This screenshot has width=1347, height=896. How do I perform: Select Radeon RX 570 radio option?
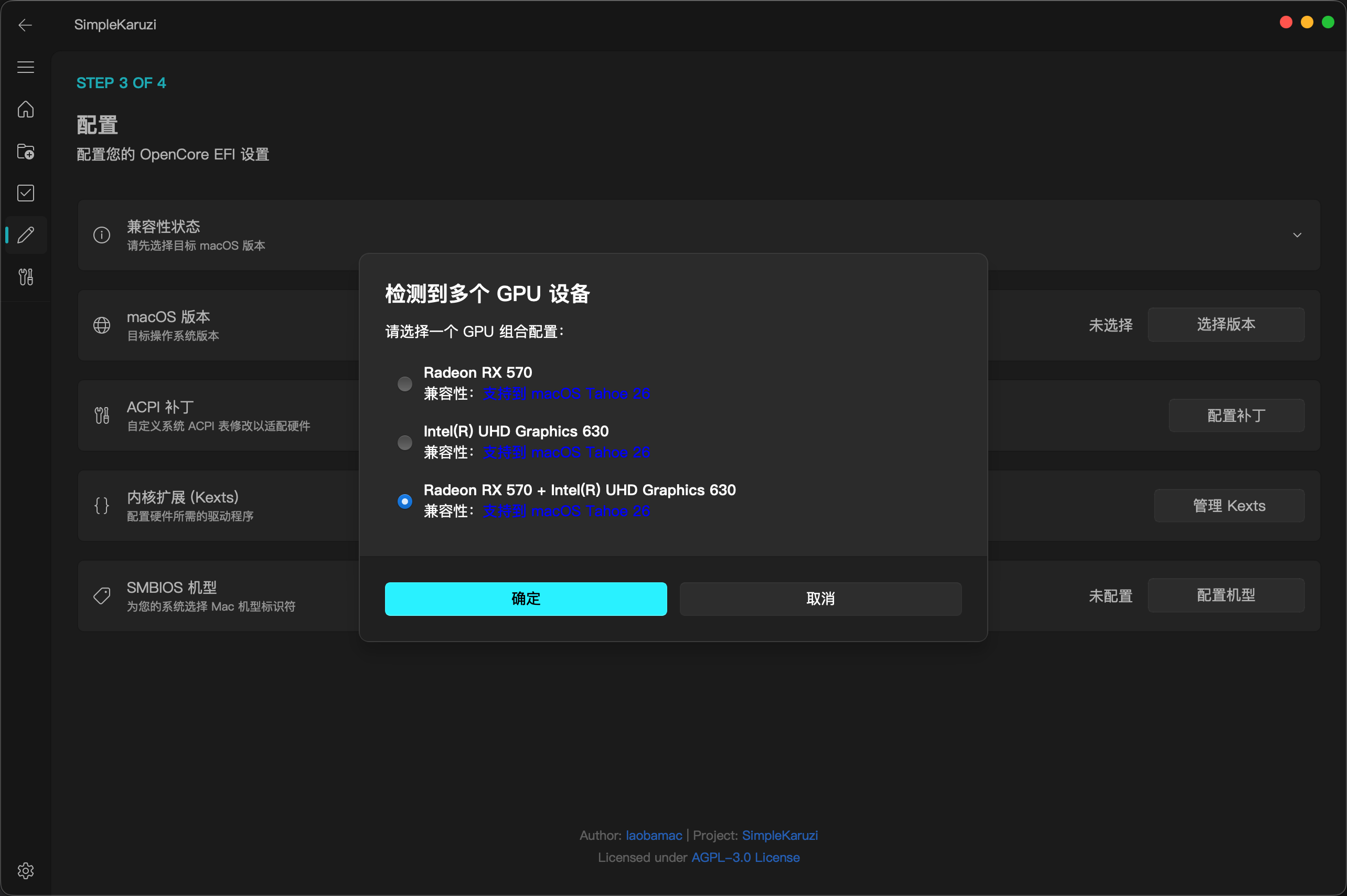[x=404, y=383]
